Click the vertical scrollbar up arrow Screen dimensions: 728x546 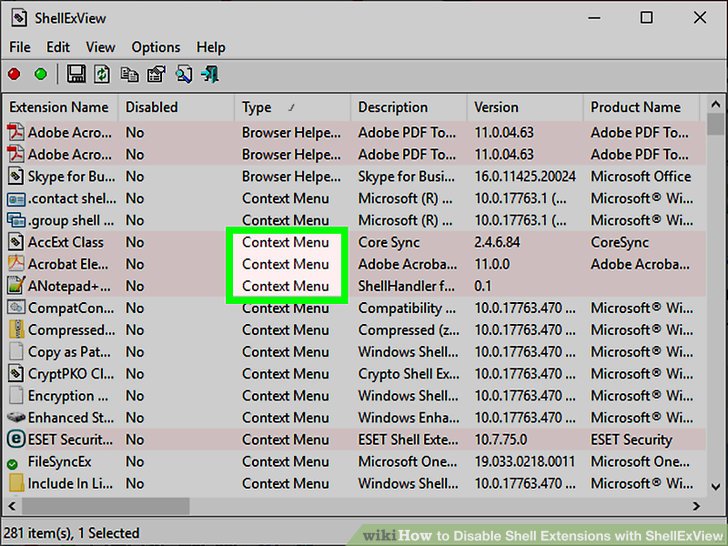click(x=715, y=104)
